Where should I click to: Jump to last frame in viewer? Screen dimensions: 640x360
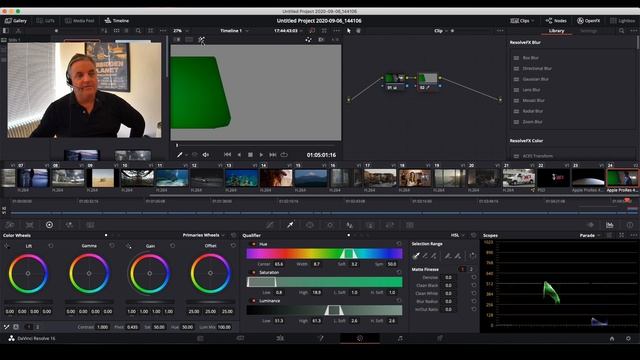273,155
